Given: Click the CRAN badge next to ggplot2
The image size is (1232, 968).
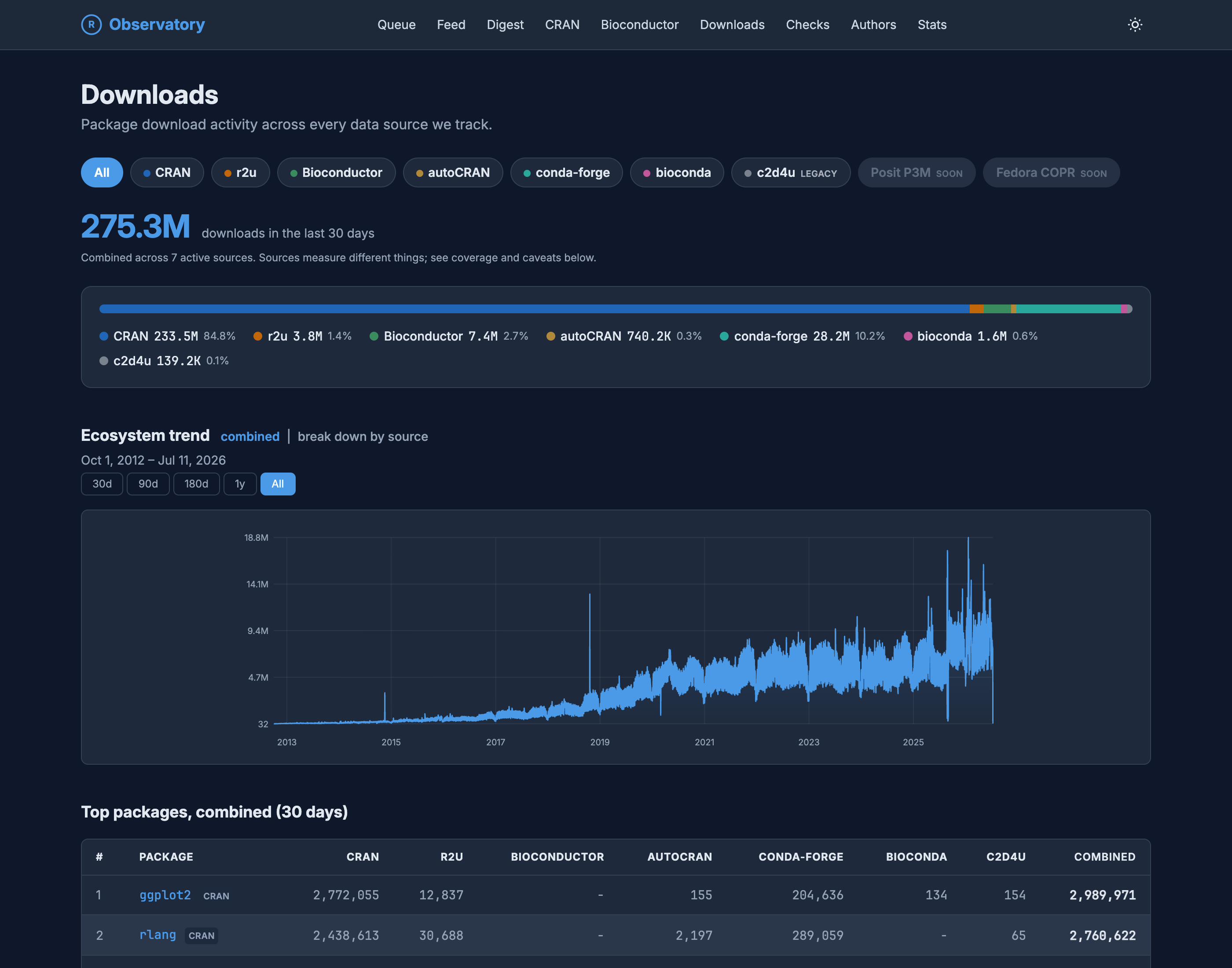Looking at the screenshot, I should click(216, 896).
